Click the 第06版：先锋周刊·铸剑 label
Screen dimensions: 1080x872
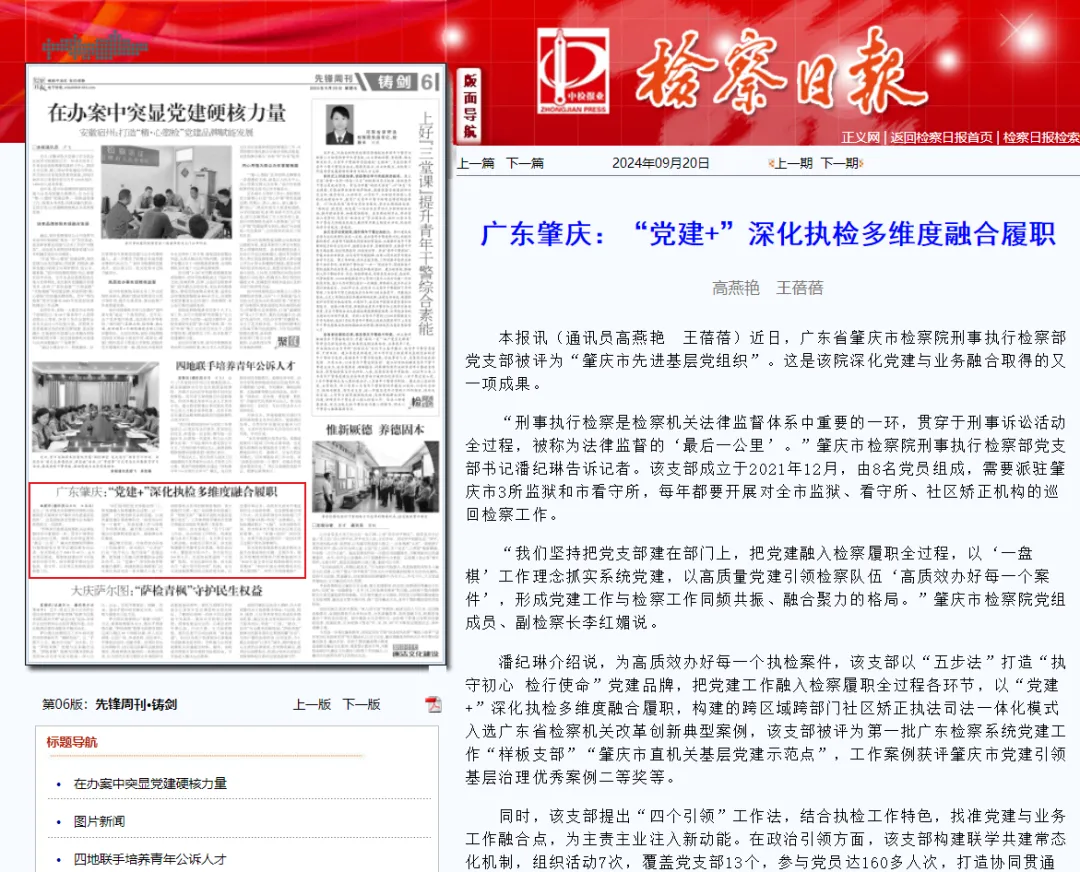pyautogui.click(x=110, y=704)
